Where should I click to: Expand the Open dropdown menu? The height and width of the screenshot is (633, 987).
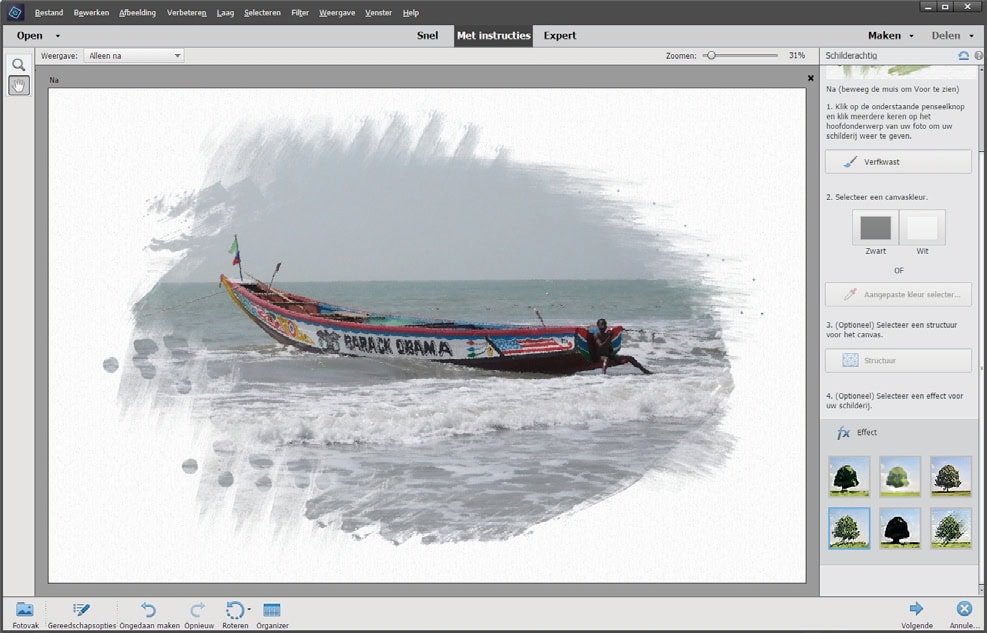(38, 34)
